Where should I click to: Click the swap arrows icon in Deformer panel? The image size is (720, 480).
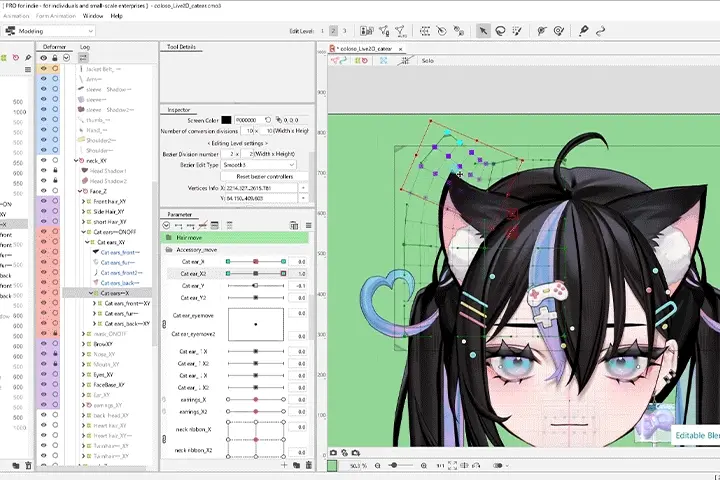pos(83,58)
